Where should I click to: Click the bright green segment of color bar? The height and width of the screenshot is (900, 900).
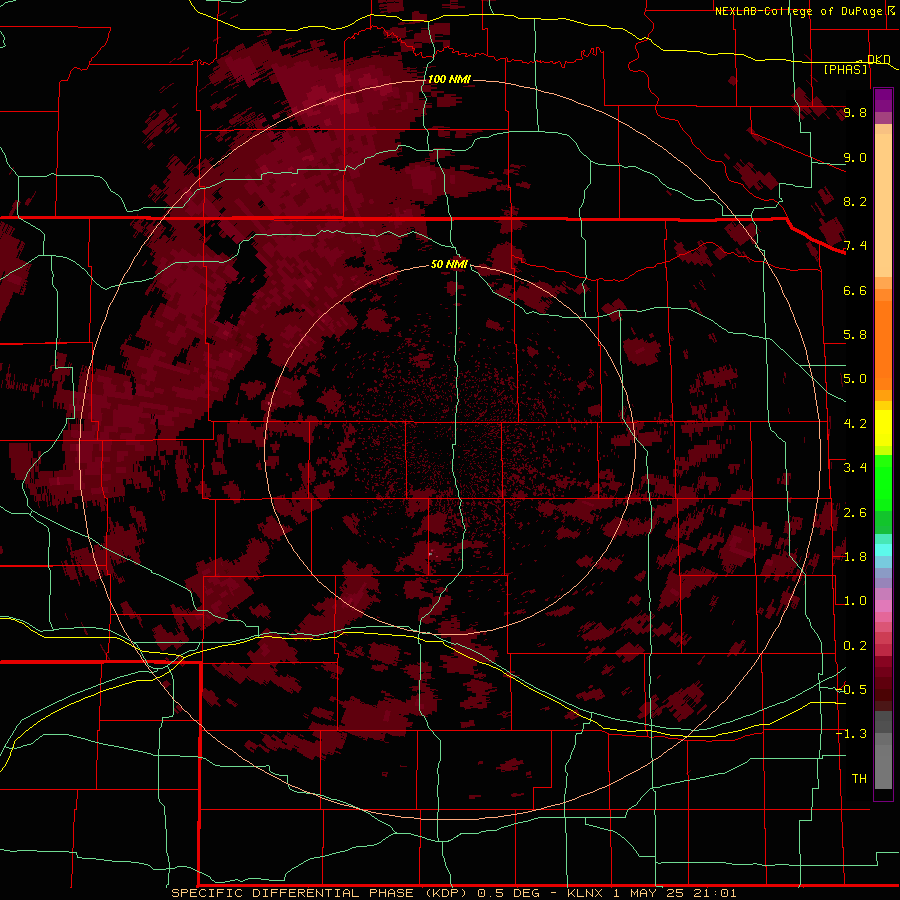point(883,485)
